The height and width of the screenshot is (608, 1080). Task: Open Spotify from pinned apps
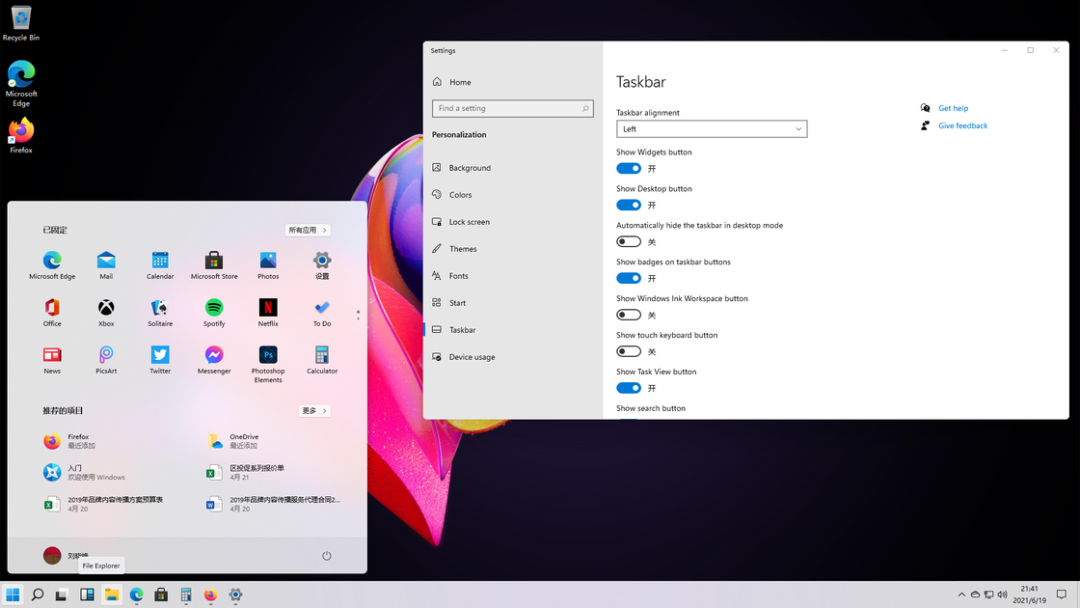[x=214, y=308]
